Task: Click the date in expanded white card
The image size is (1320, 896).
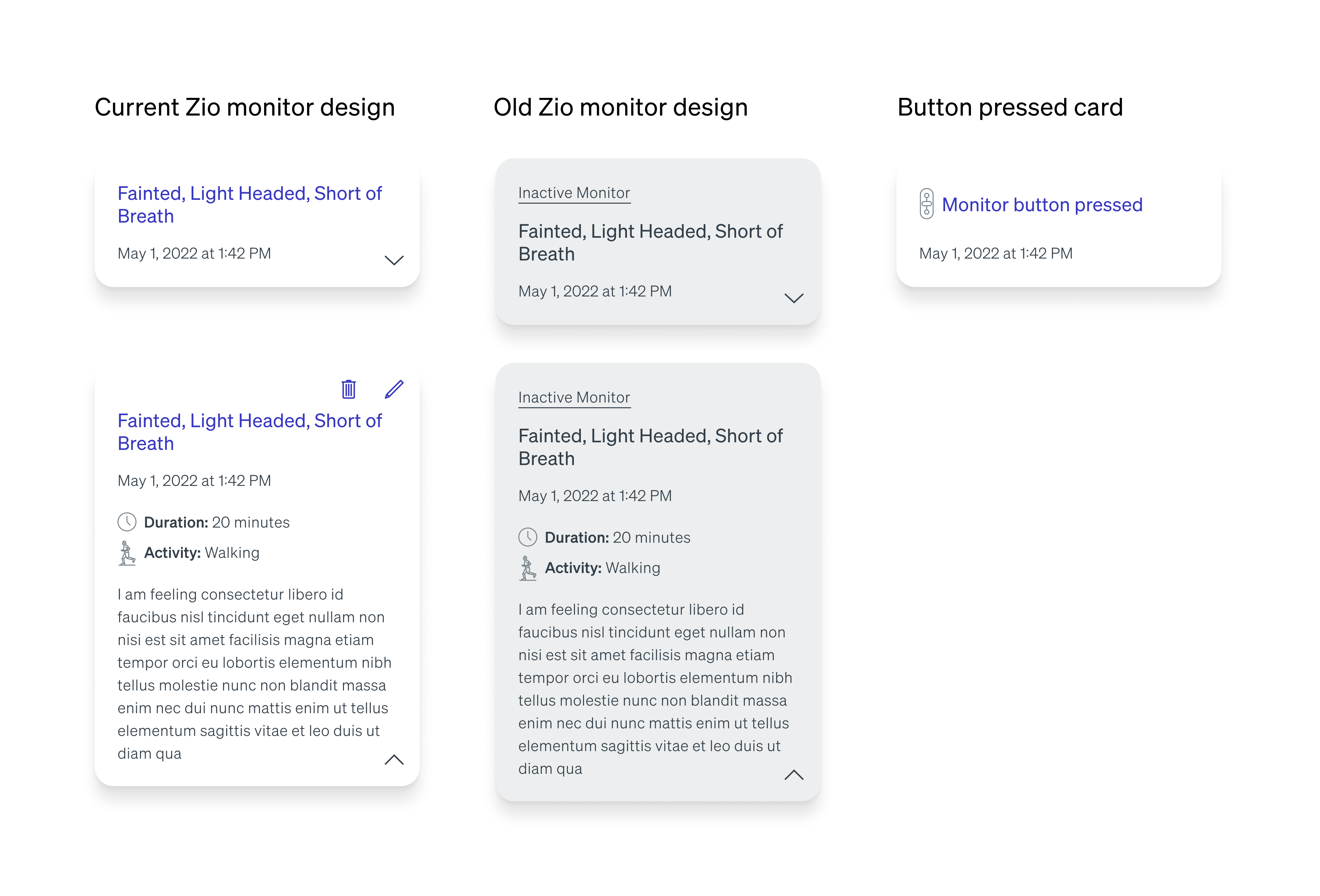Action: [x=194, y=481]
